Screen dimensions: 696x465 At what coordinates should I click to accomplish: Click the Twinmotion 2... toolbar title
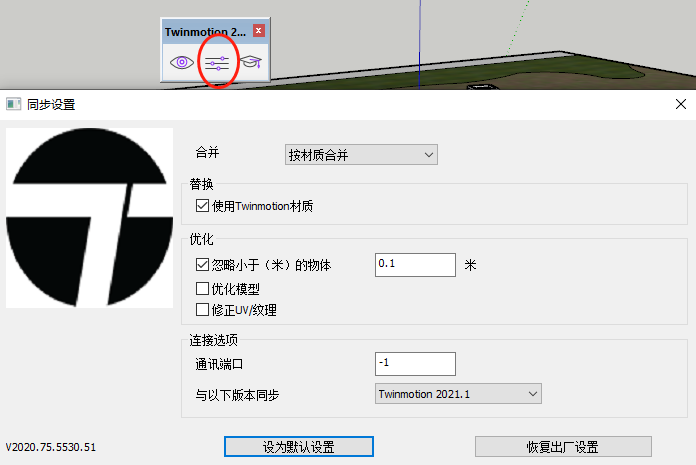(205, 32)
